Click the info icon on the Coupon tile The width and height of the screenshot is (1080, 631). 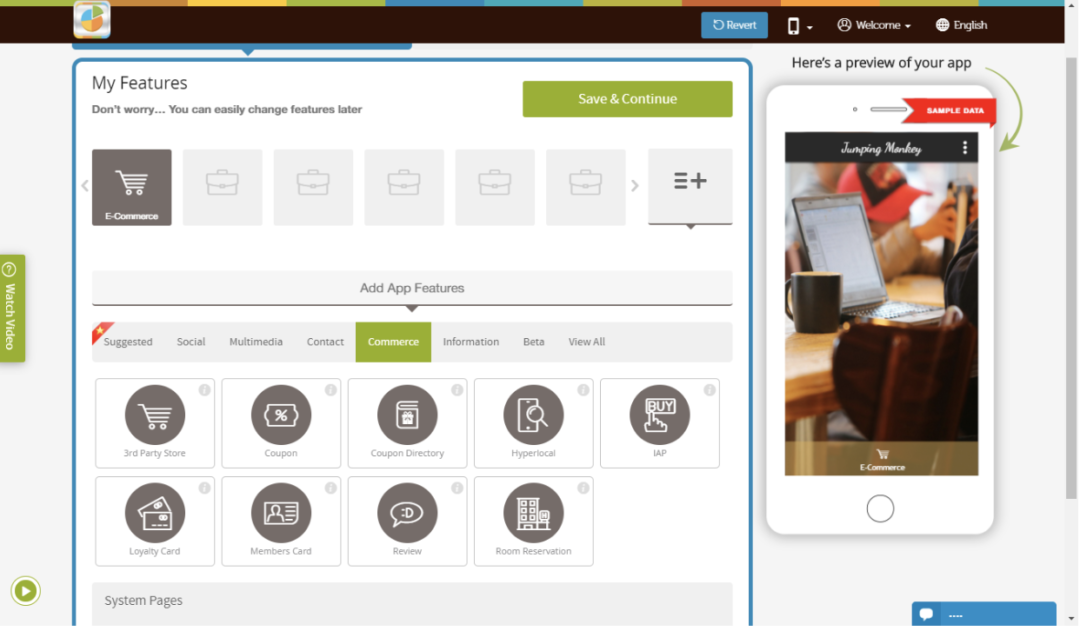pos(331,391)
